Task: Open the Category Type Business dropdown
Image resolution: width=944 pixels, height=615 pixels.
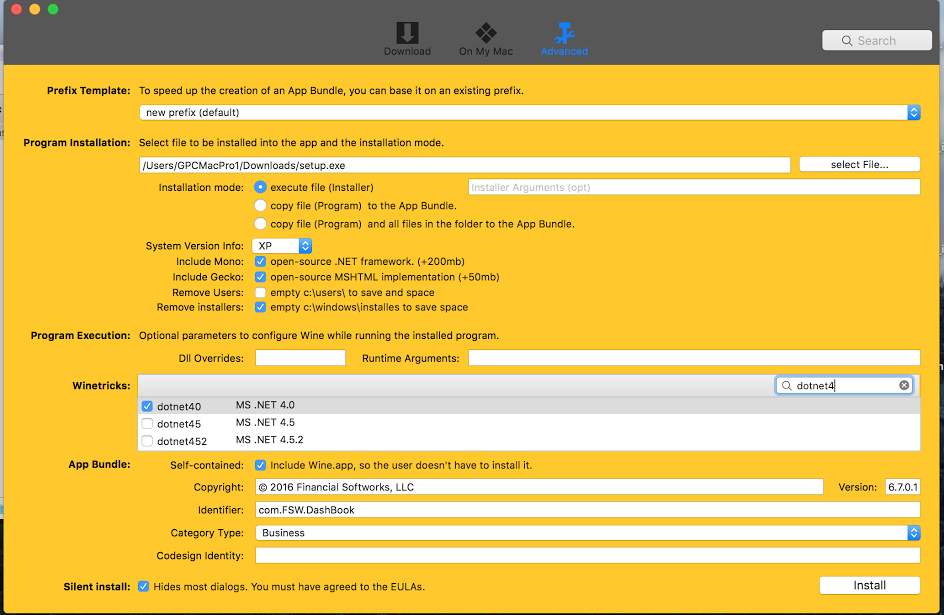Action: (x=588, y=533)
